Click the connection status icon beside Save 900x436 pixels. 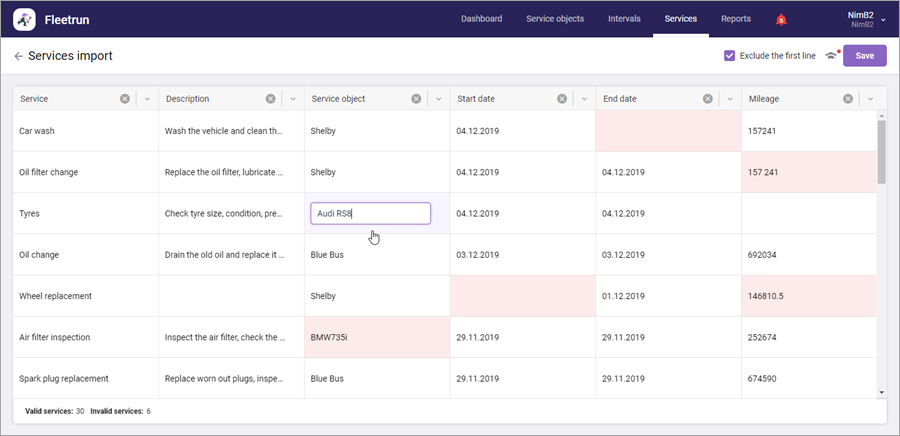click(830, 56)
